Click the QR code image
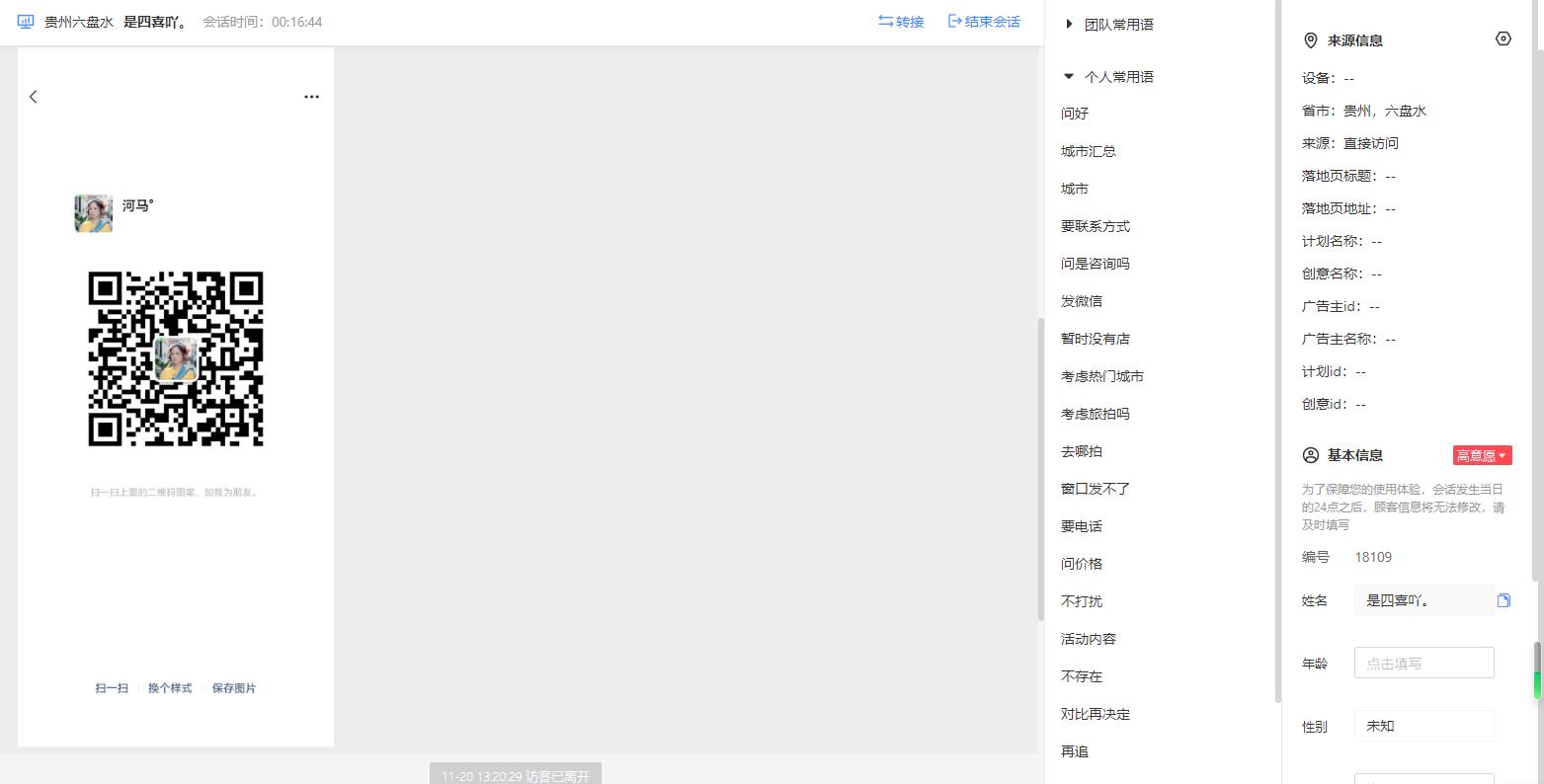 pyautogui.click(x=176, y=358)
